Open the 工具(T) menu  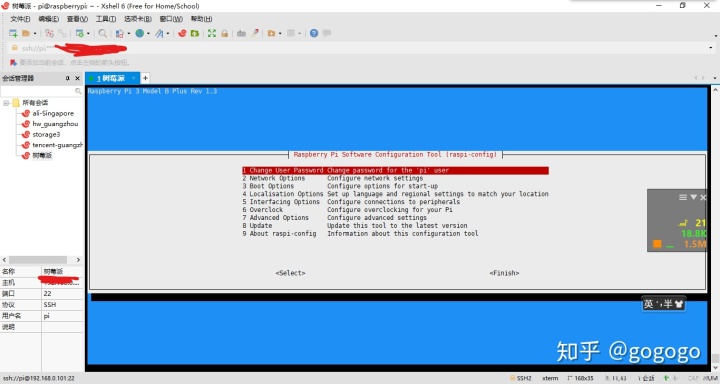[106, 19]
